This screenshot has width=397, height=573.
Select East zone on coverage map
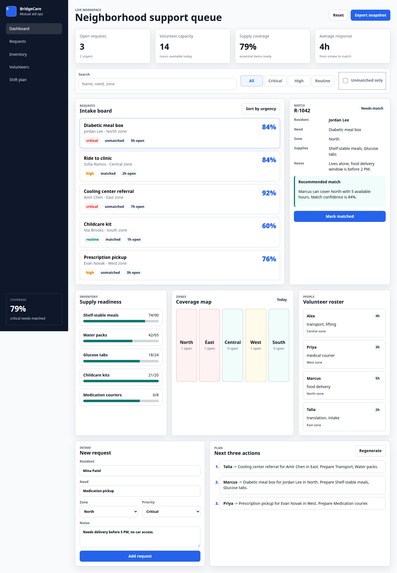tap(209, 345)
